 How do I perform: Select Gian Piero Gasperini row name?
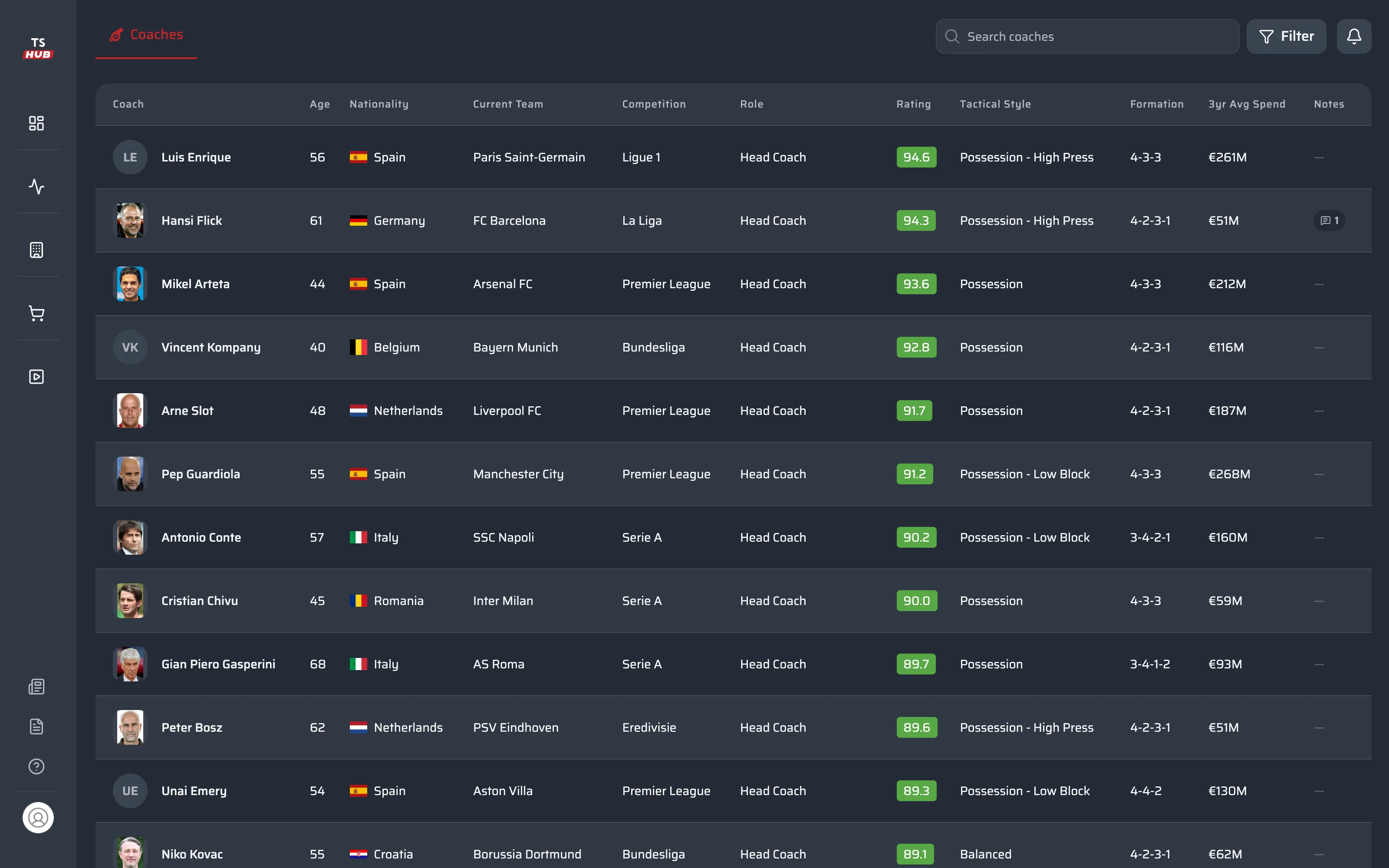coord(218,664)
